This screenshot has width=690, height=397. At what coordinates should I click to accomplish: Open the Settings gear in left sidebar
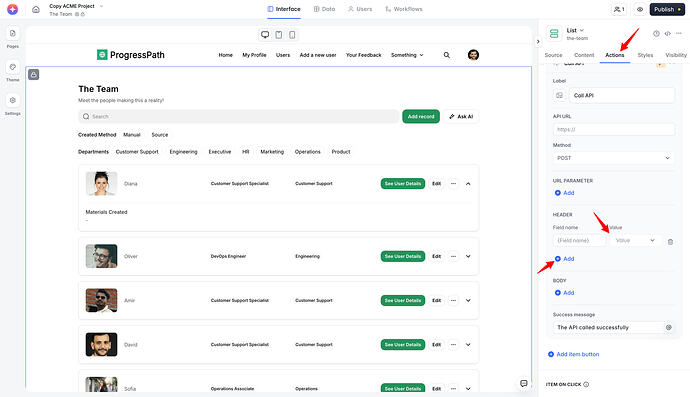[x=12, y=101]
